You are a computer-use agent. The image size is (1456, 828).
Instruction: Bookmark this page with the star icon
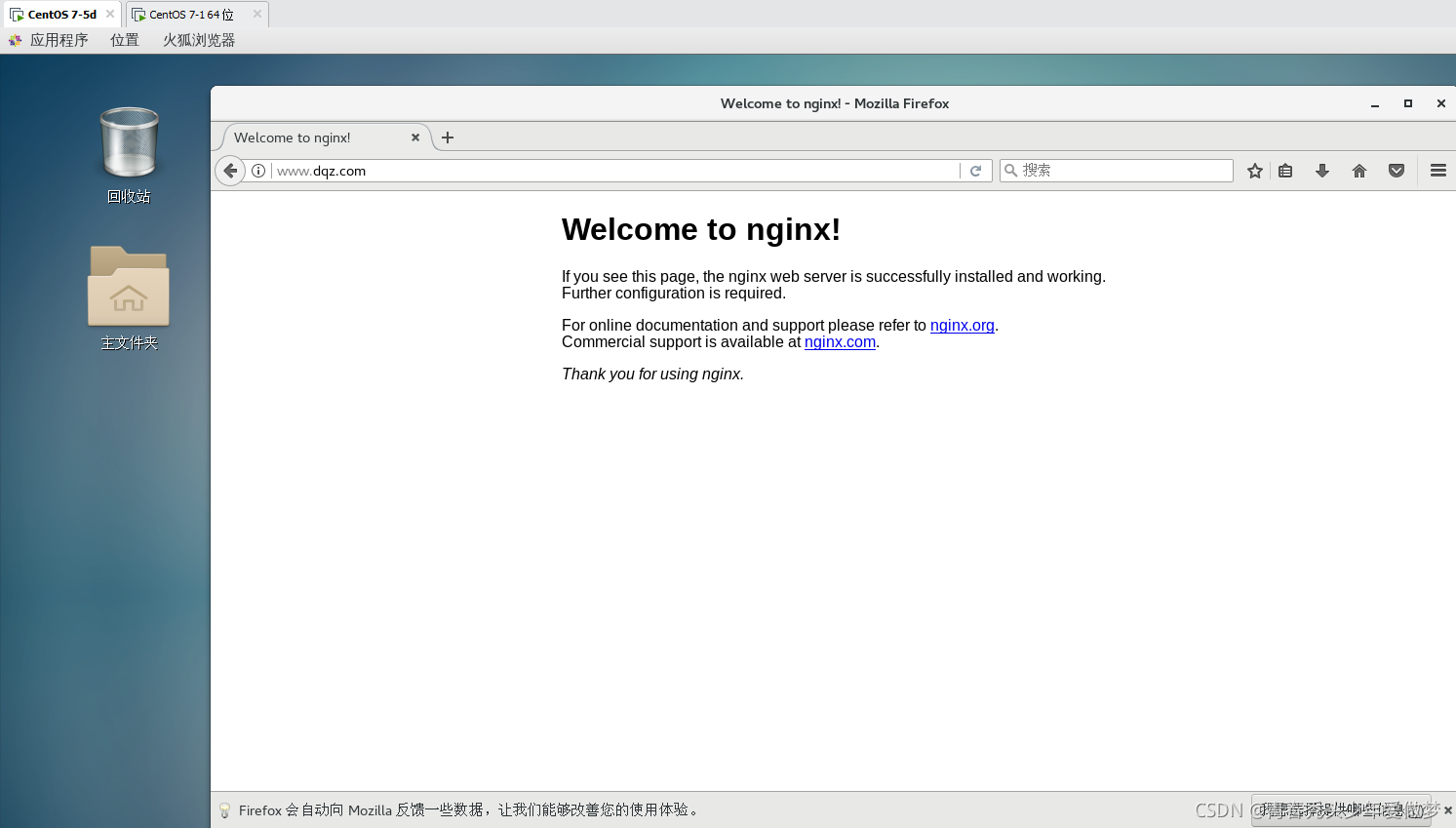(x=1255, y=171)
